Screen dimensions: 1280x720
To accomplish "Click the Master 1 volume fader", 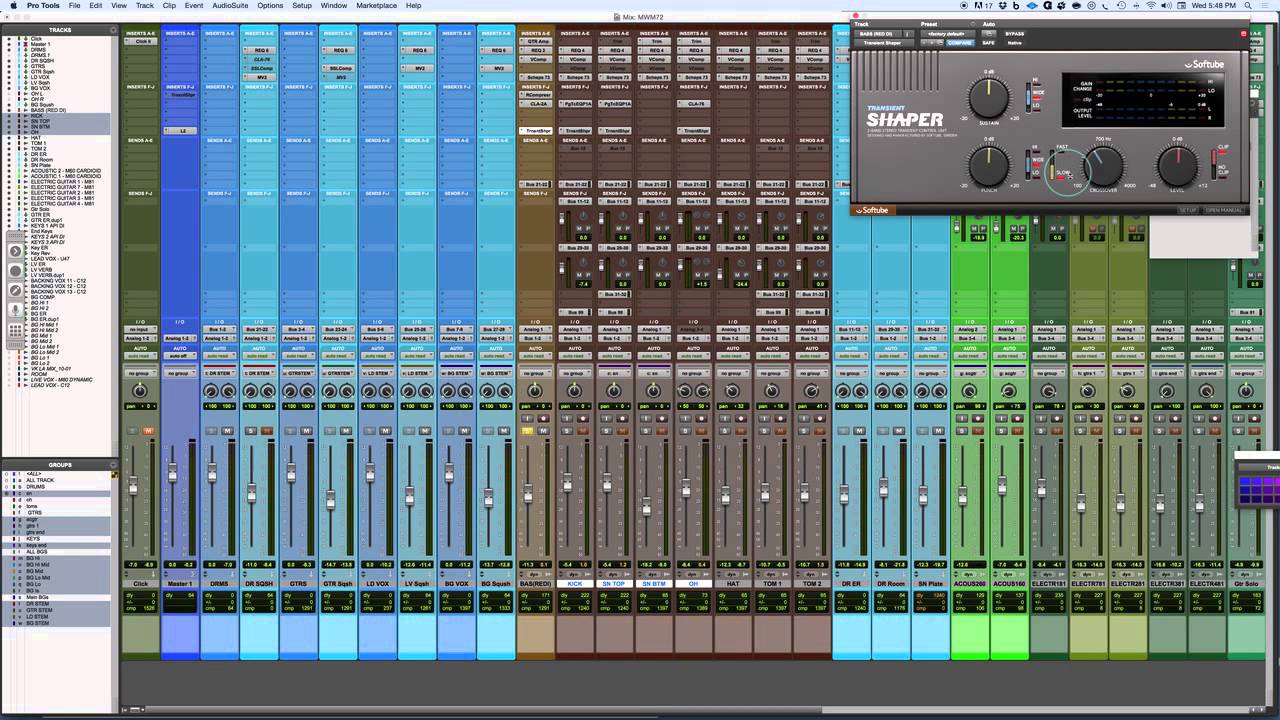I will pyautogui.click(x=172, y=473).
